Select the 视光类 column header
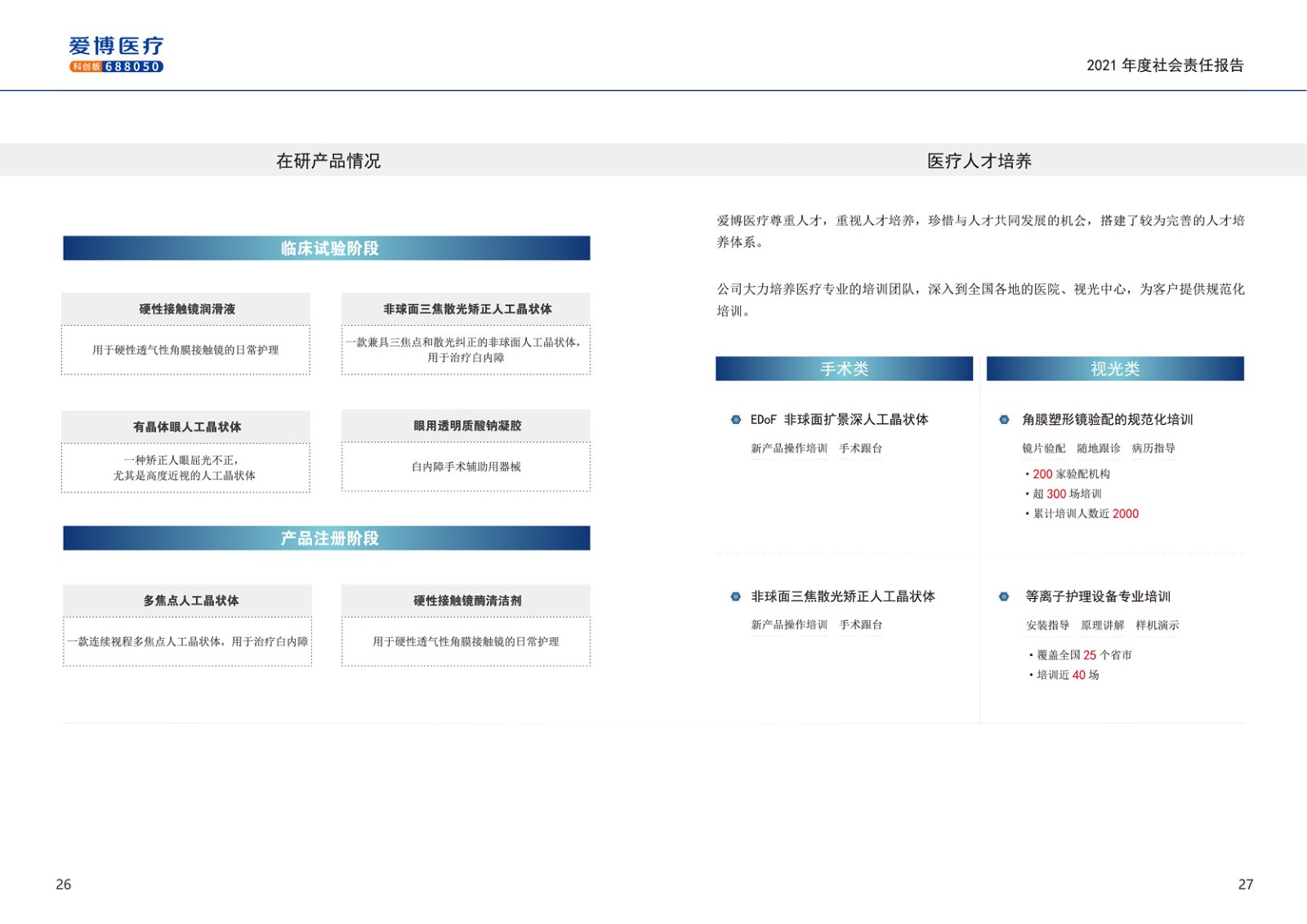The width and height of the screenshot is (1307, 924). coord(1114,369)
